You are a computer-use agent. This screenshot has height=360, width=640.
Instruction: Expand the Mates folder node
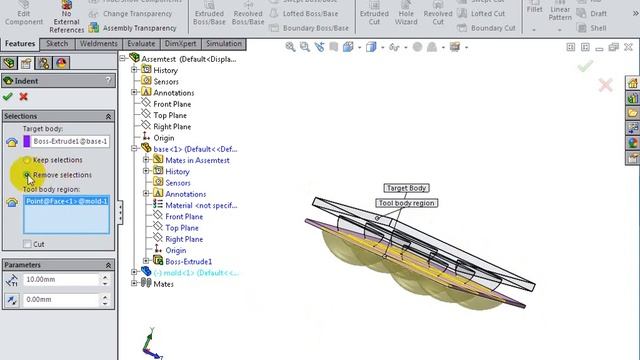tap(134, 283)
